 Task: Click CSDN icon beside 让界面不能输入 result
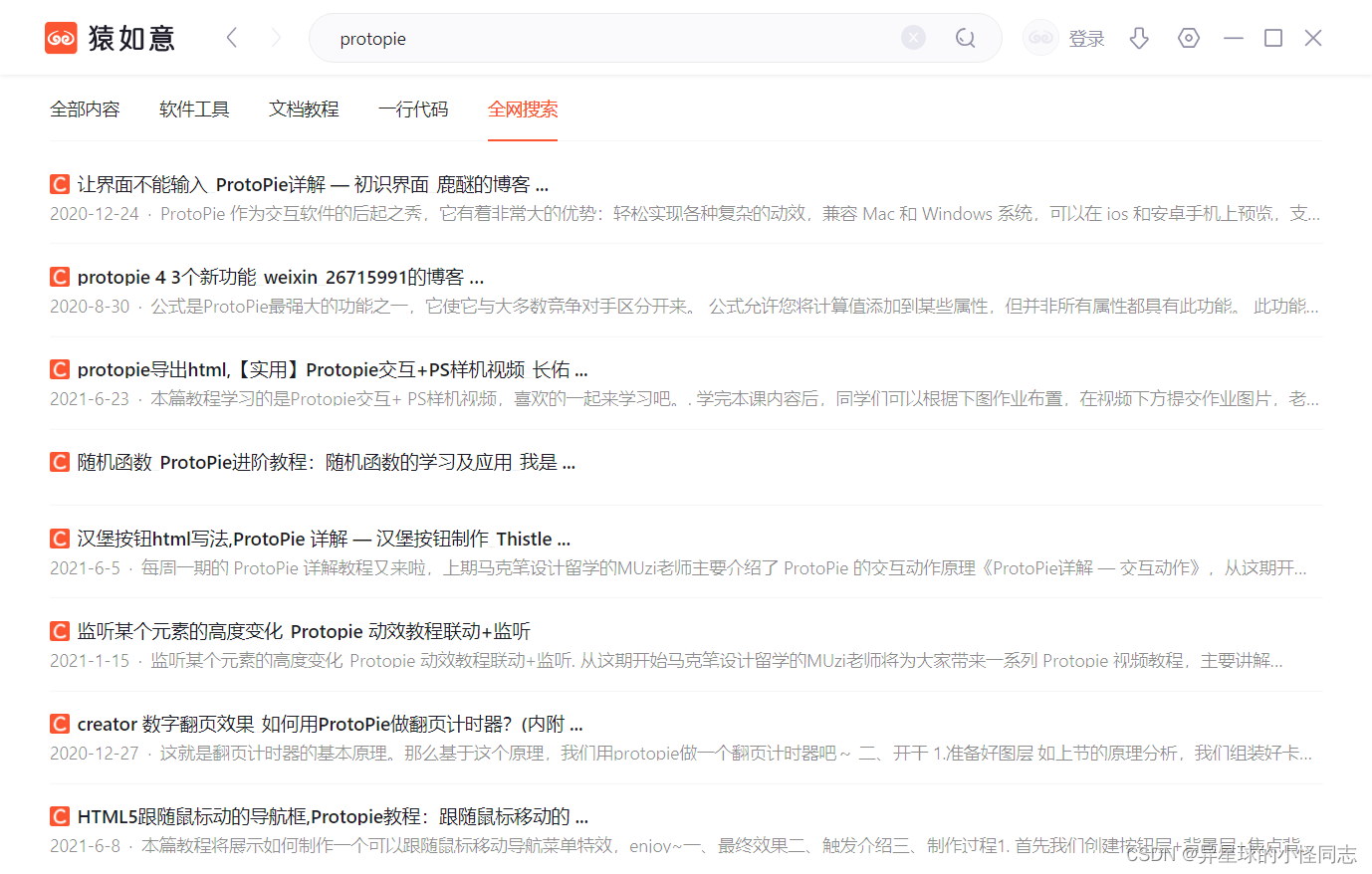coord(60,184)
